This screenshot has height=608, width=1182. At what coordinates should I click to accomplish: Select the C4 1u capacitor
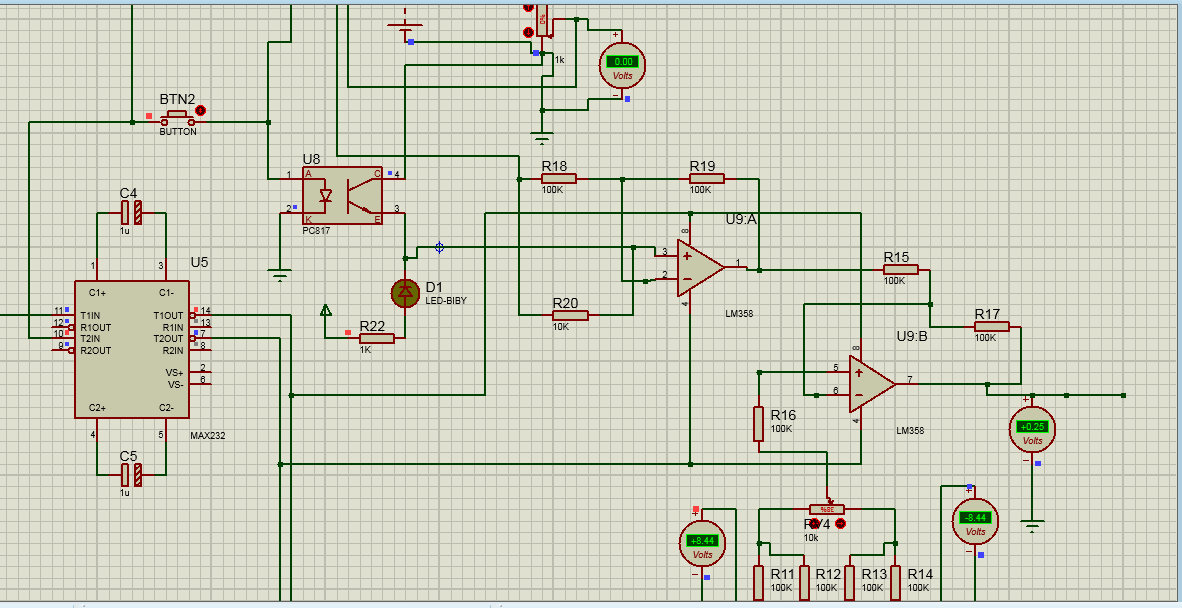click(131, 212)
